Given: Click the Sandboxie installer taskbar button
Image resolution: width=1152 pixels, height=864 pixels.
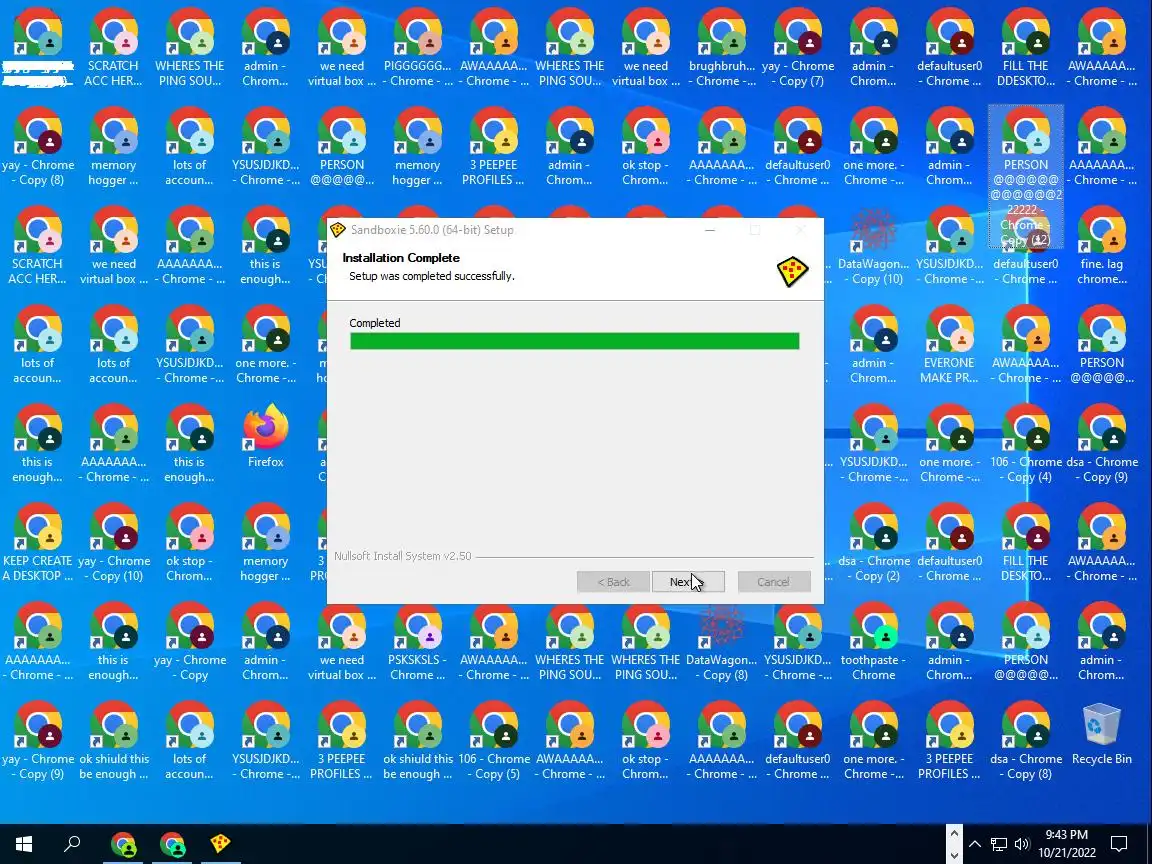Looking at the screenshot, I should (220, 843).
